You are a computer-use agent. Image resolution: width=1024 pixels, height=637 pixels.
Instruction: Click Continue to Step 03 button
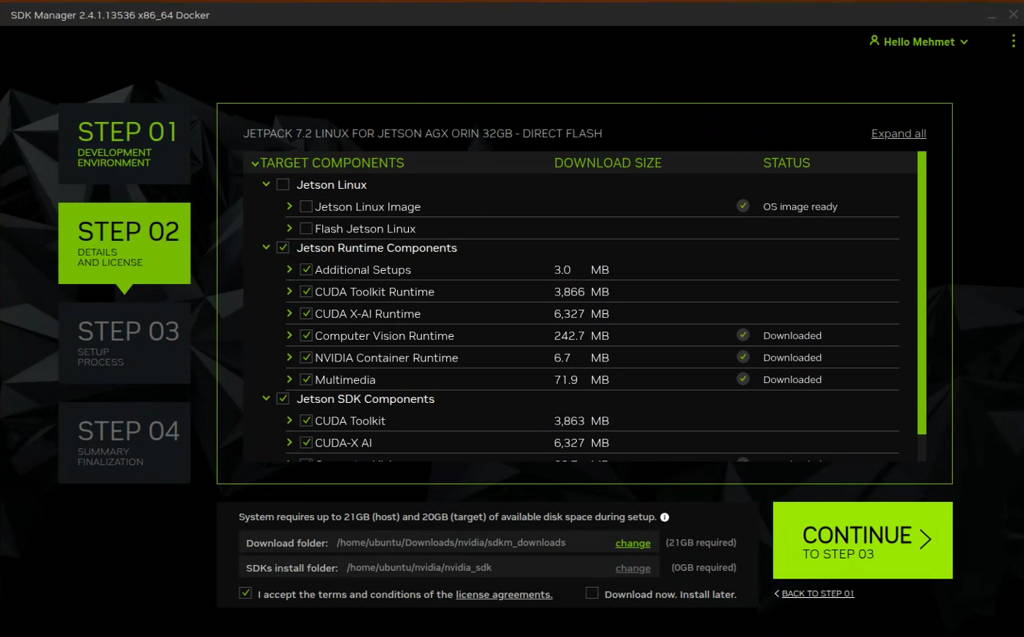point(862,540)
